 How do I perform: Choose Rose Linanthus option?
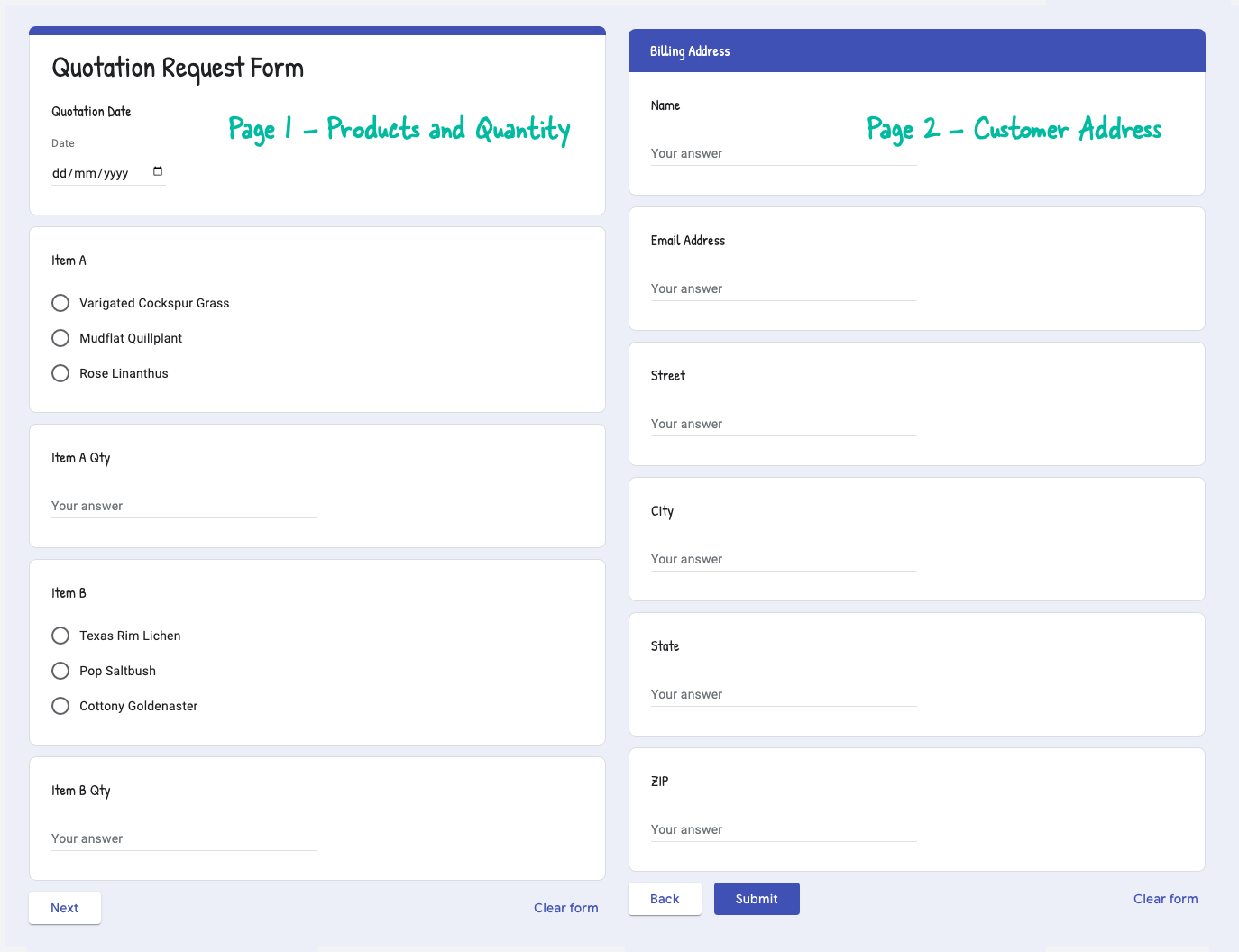coord(60,373)
